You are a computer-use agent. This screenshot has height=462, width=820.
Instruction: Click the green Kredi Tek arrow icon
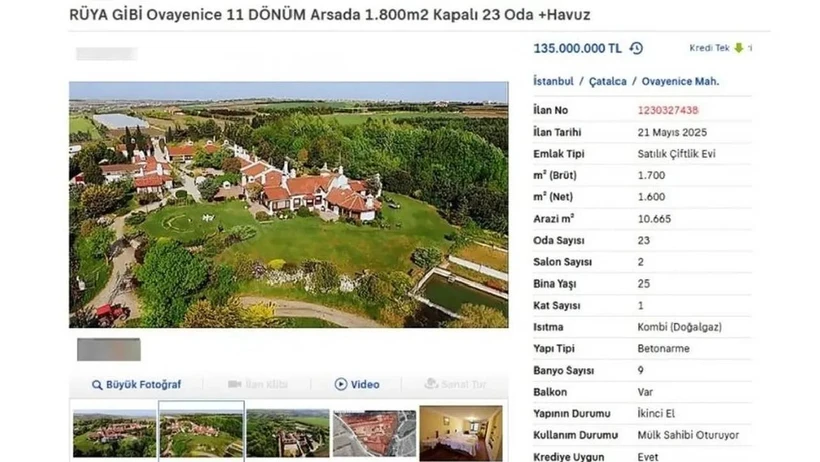click(738, 48)
